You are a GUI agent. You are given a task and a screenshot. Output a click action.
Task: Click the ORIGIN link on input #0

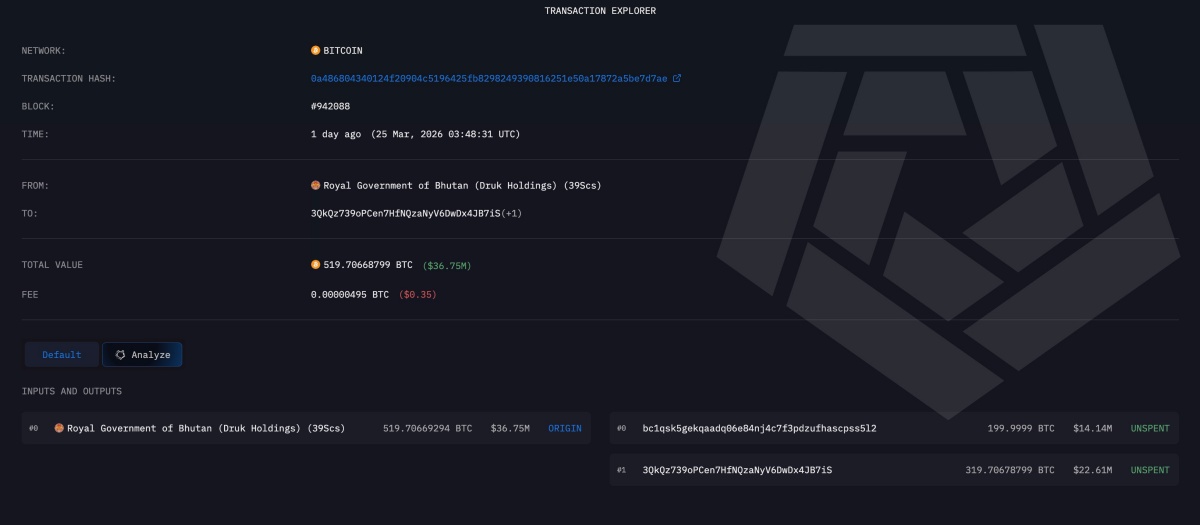coord(564,428)
